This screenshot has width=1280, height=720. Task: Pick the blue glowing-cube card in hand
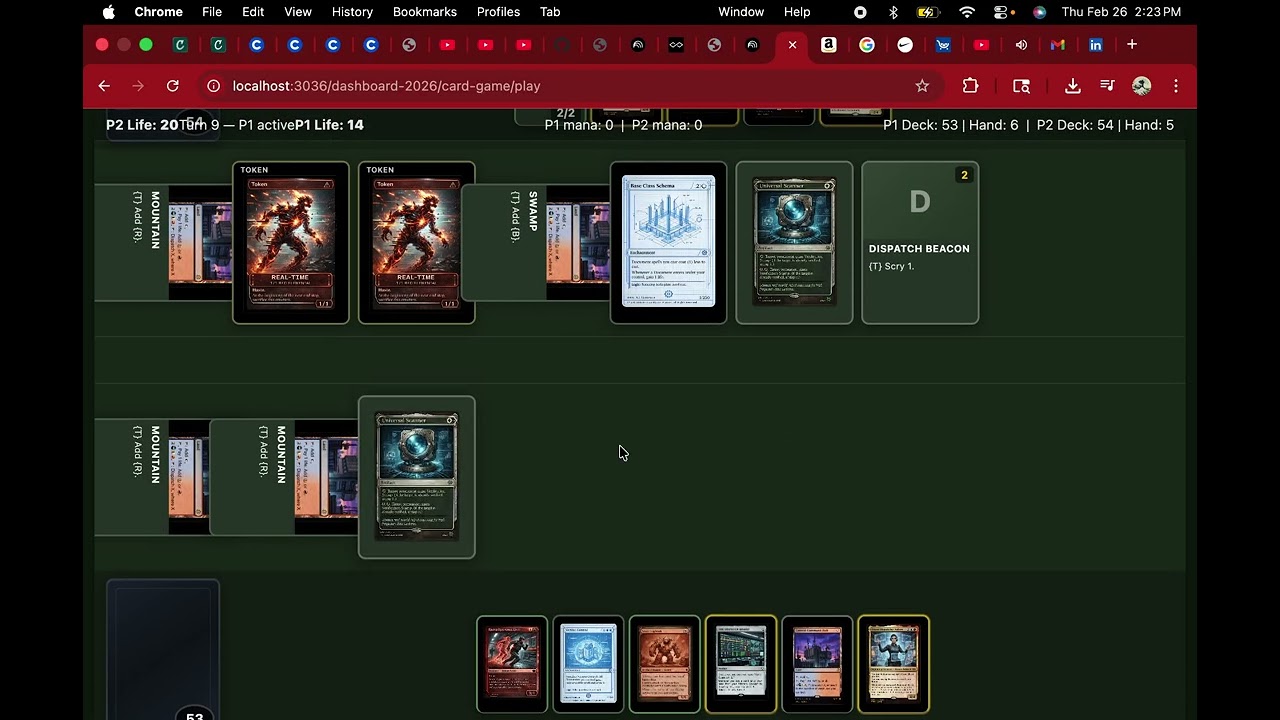pyautogui.click(x=588, y=664)
